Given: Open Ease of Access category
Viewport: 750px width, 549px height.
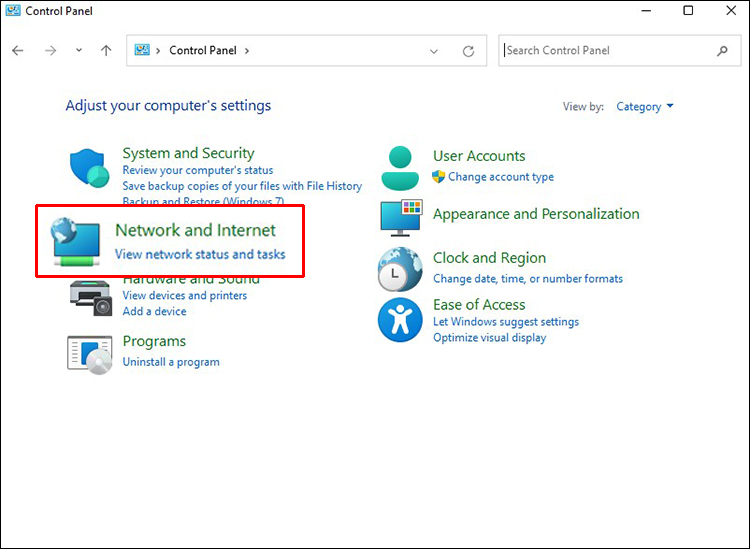Looking at the screenshot, I should tap(479, 305).
